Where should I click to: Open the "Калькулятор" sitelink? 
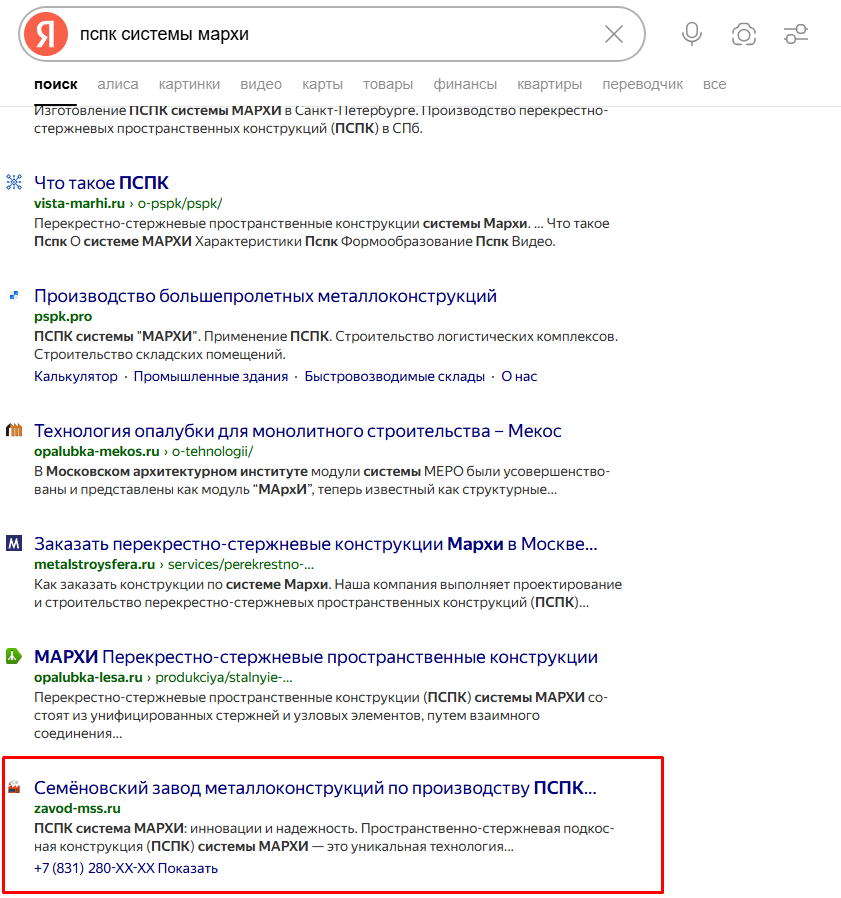[x=76, y=376]
